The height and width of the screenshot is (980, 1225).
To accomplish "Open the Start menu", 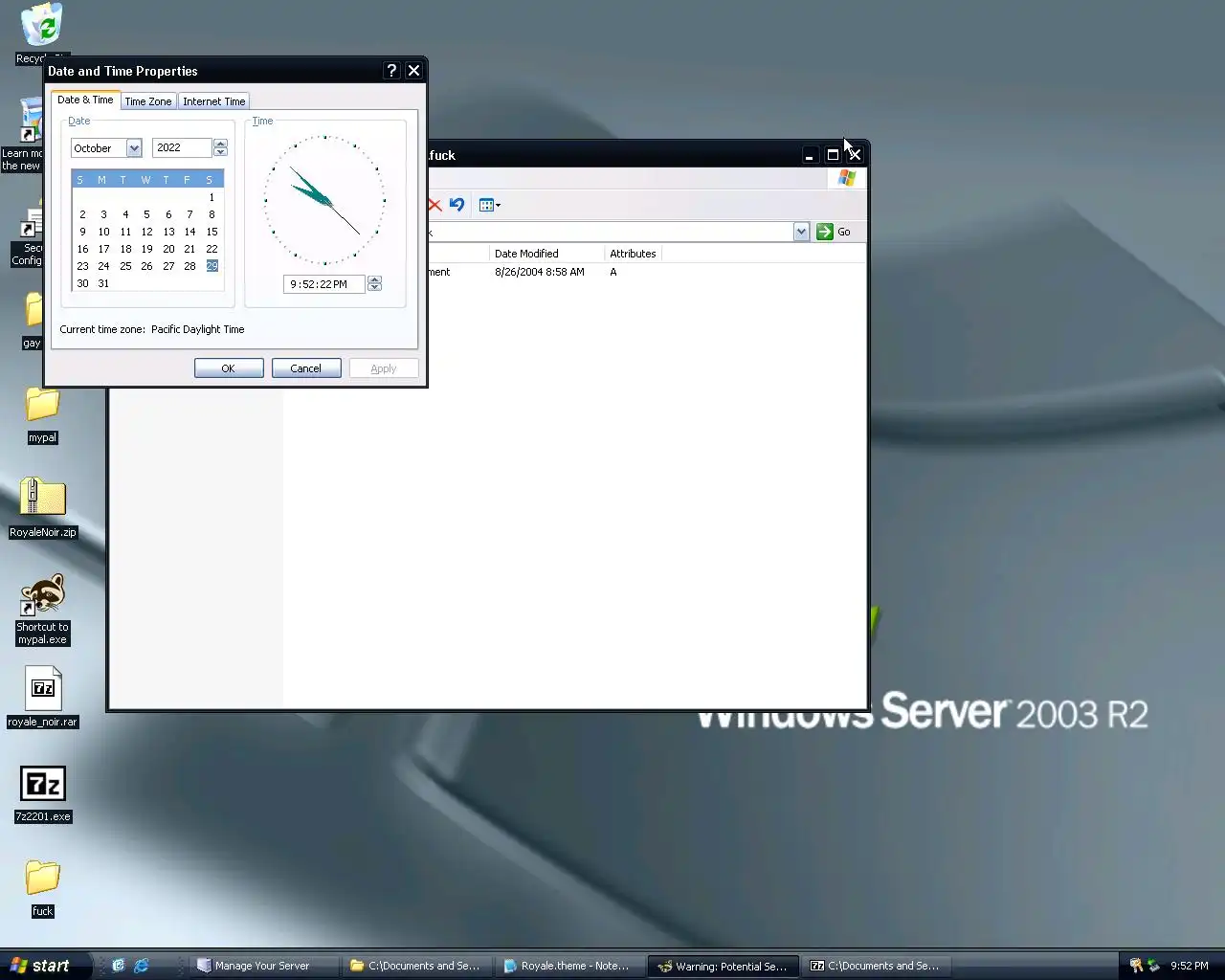I will (43, 966).
